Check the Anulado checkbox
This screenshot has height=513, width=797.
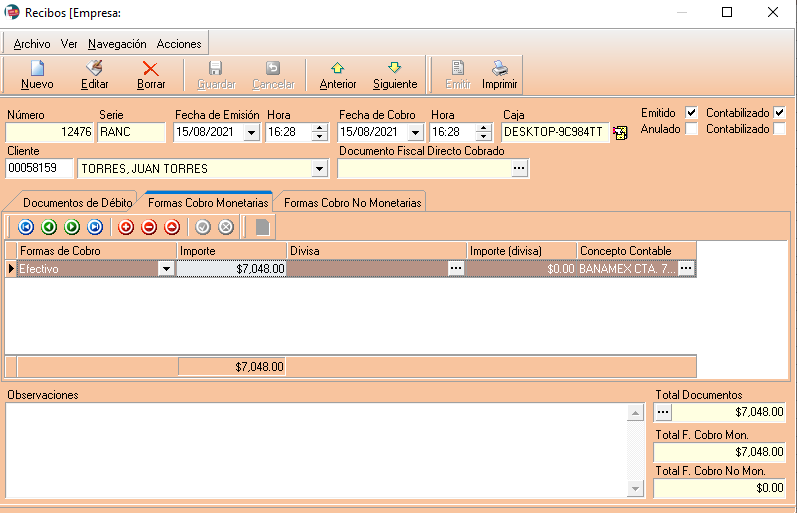coord(691,129)
